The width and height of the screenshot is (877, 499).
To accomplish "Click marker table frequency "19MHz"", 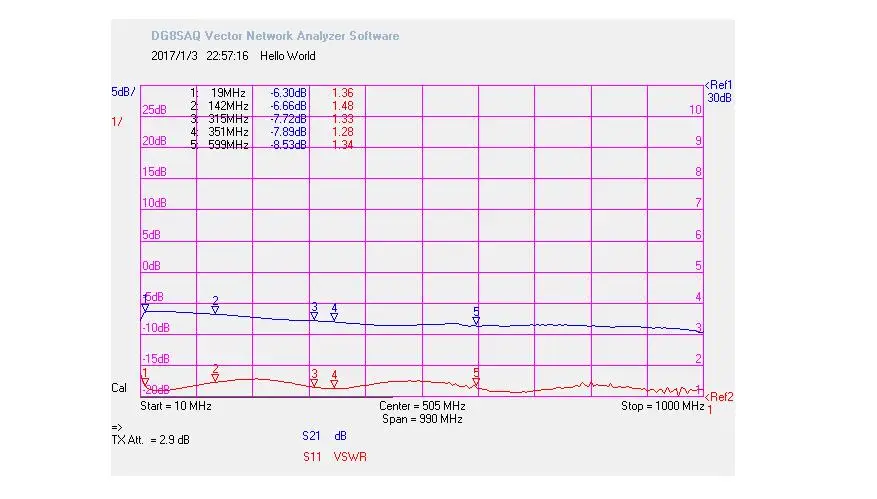I will 228,93.
